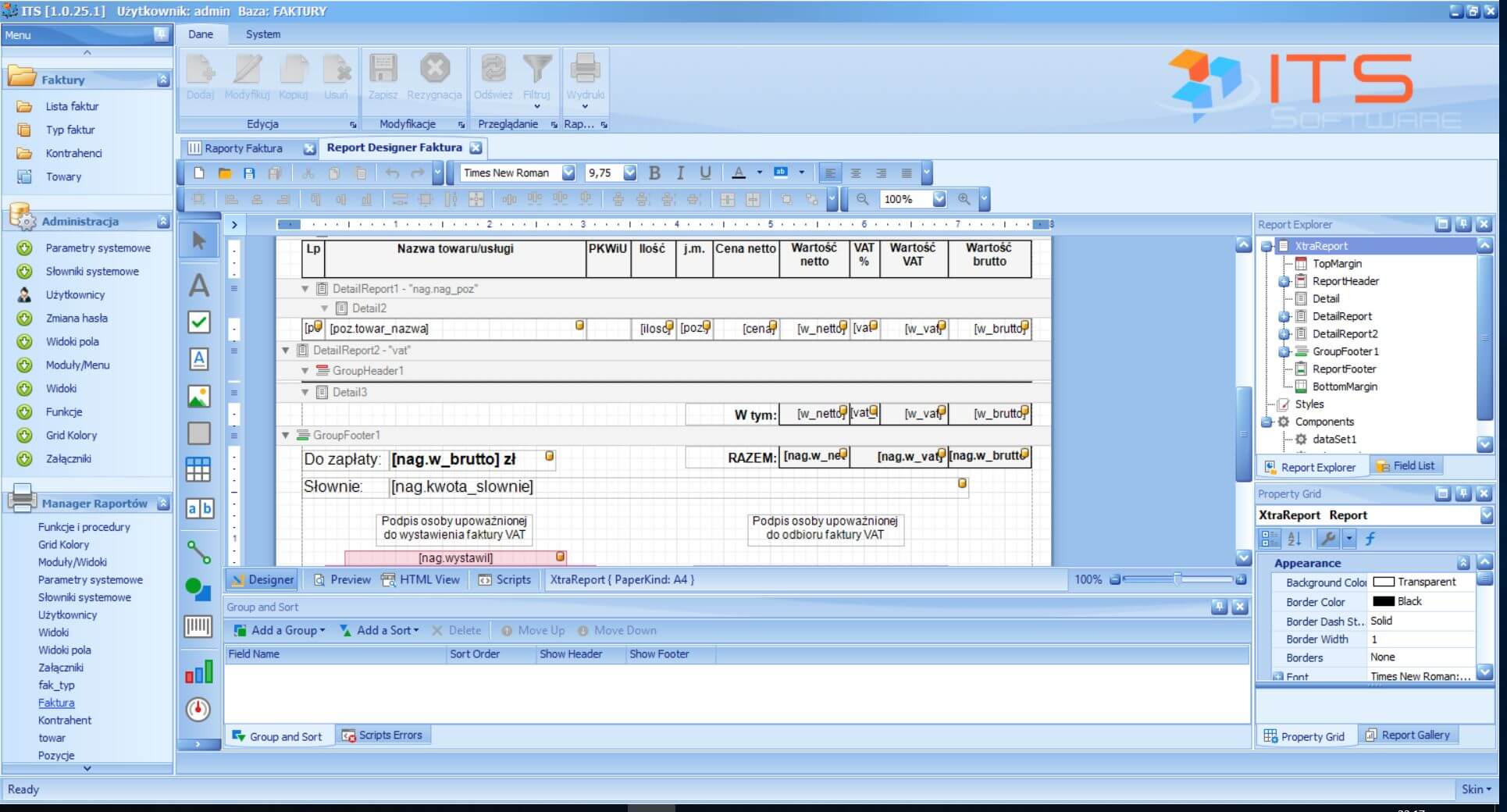
Task: Pick the Label tool in toolbox
Action: tap(198, 285)
